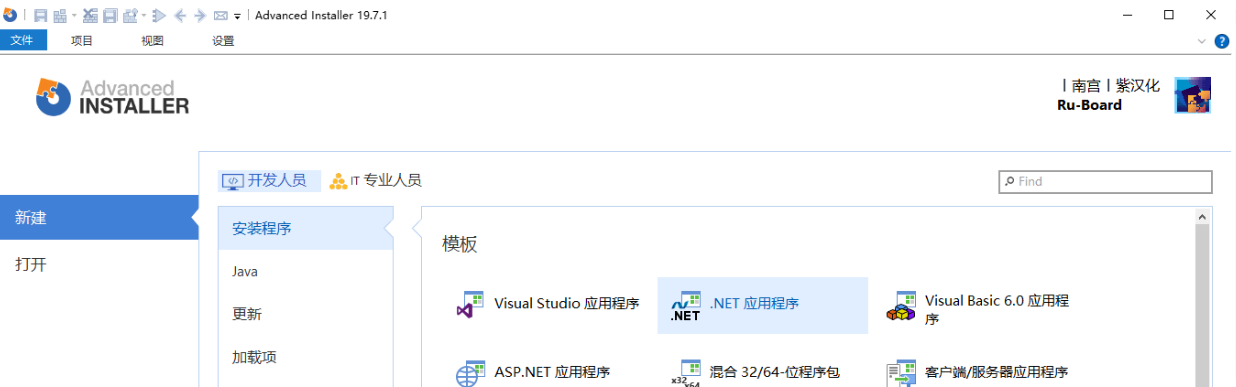Click the ASP.NET globe template icon
The width and height of the screenshot is (1236, 387).
click(470, 373)
